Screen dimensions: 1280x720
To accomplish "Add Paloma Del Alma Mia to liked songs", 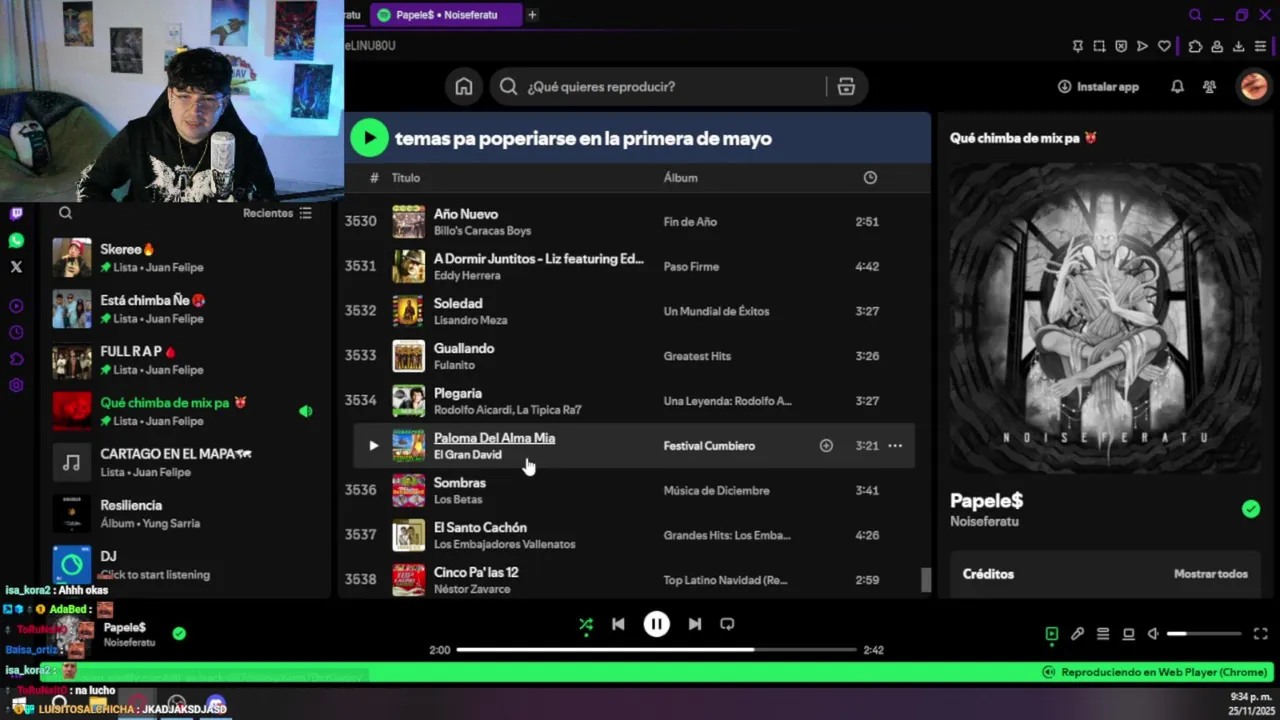I will [826, 446].
